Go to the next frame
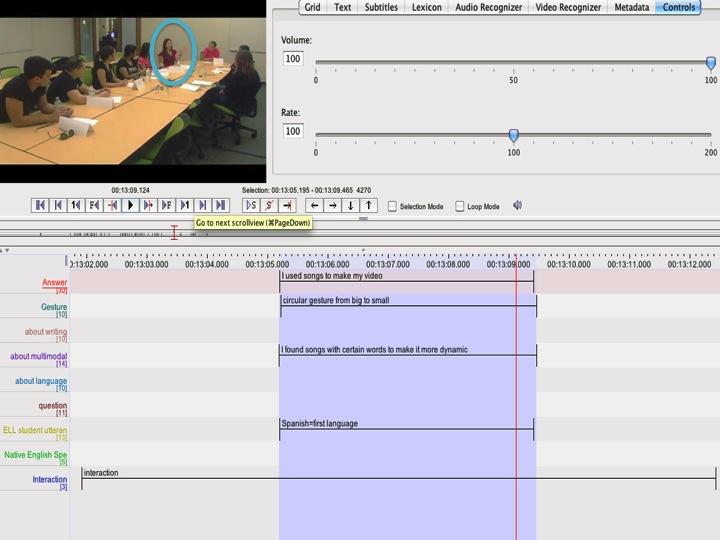Image resolution: width=720 pixels, height=540 pixels. (x=167, y=205)
